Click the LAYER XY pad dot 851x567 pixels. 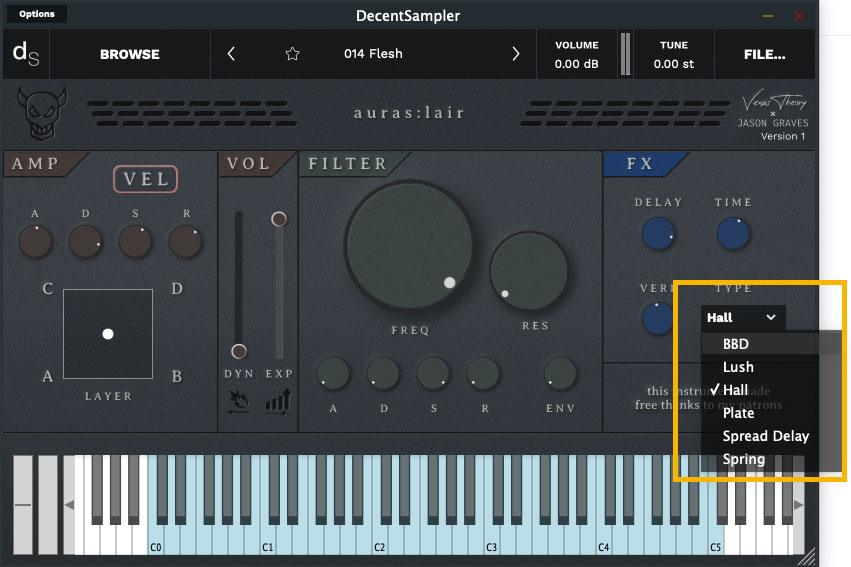[x=108, y=334]
